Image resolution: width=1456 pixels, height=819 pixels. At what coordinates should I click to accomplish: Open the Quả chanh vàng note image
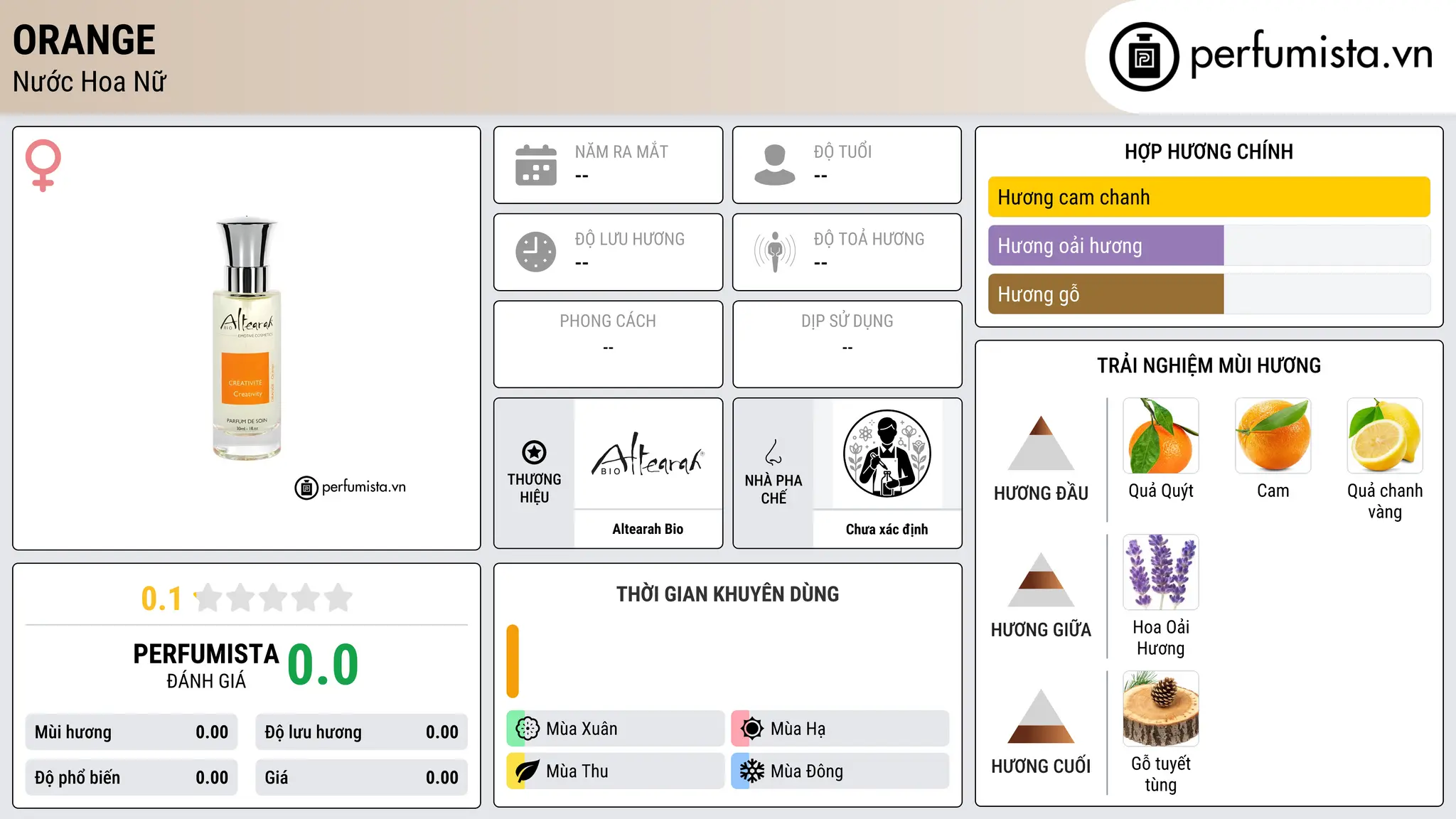[1385, 436]
